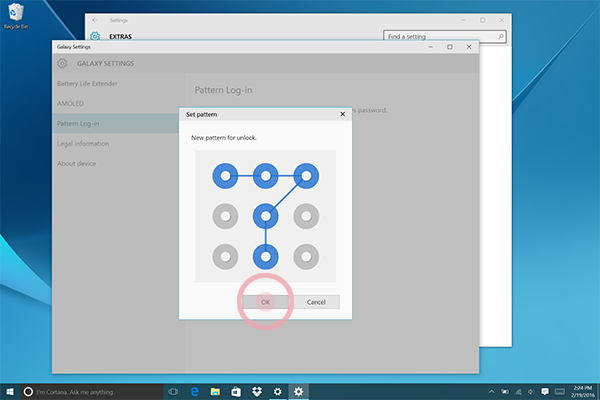Click the battery tray icon
The image size is (600, 400).
point(505,392)
